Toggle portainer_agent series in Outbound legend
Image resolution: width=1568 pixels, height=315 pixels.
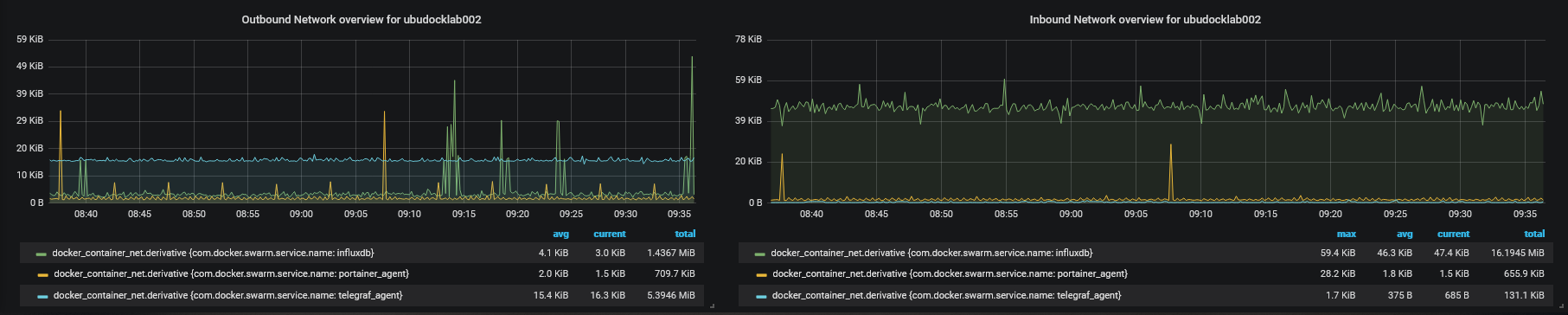click(231, 273)
